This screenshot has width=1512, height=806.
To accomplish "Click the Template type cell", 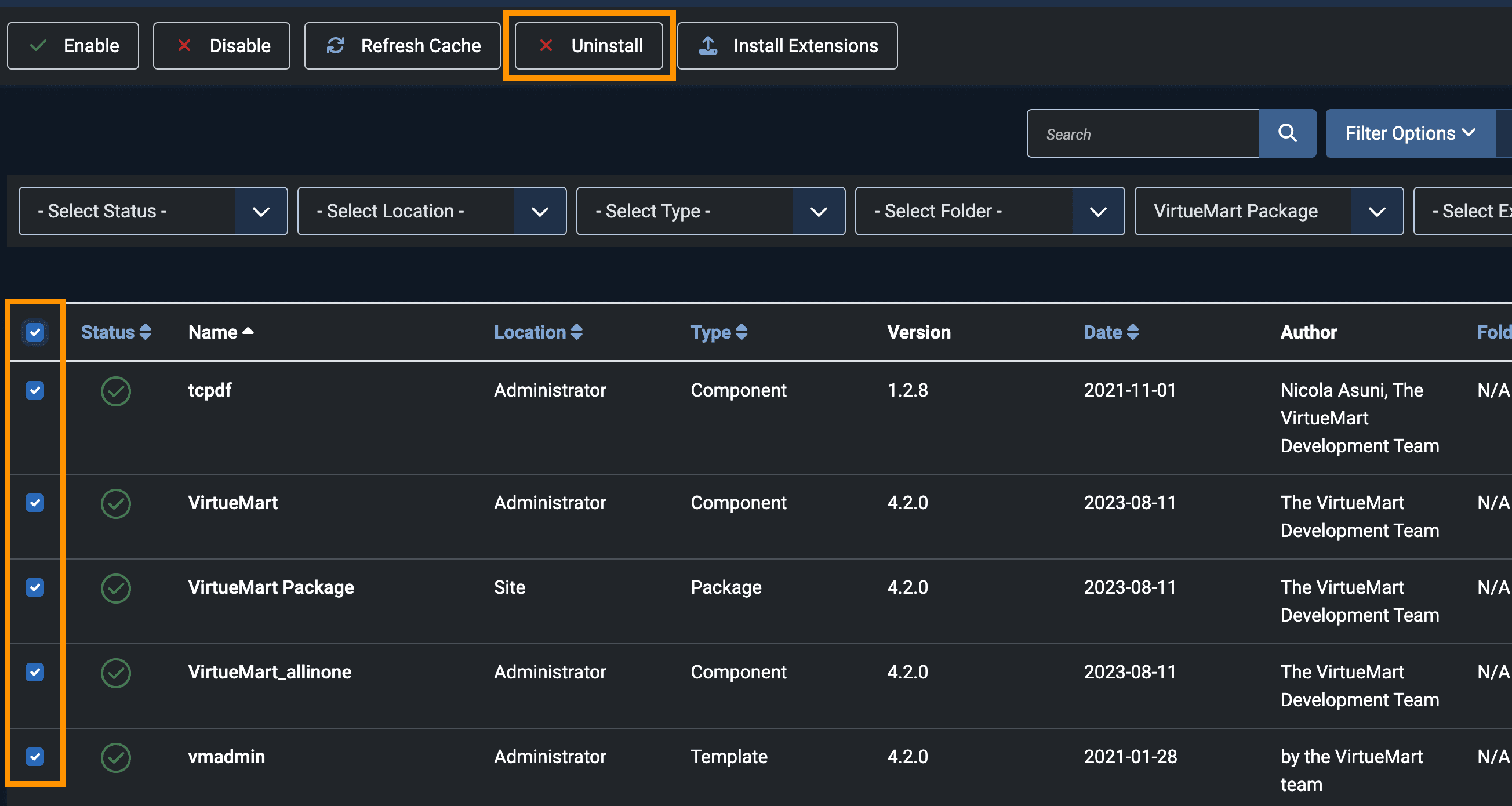I will point(729,757).
